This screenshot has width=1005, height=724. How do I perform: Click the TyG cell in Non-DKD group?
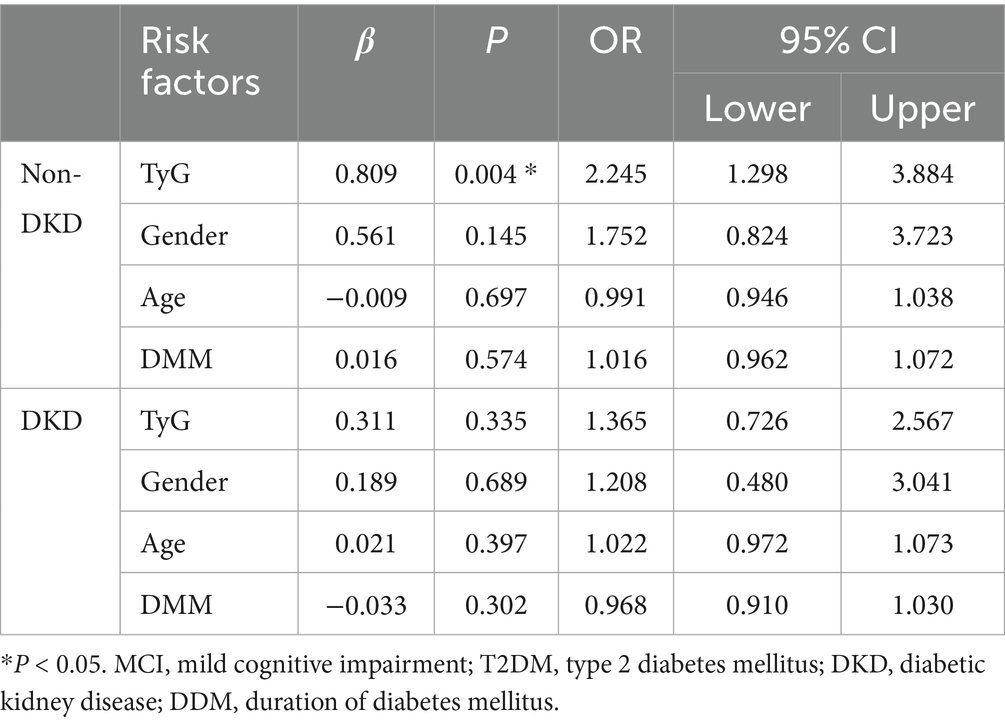163,173
